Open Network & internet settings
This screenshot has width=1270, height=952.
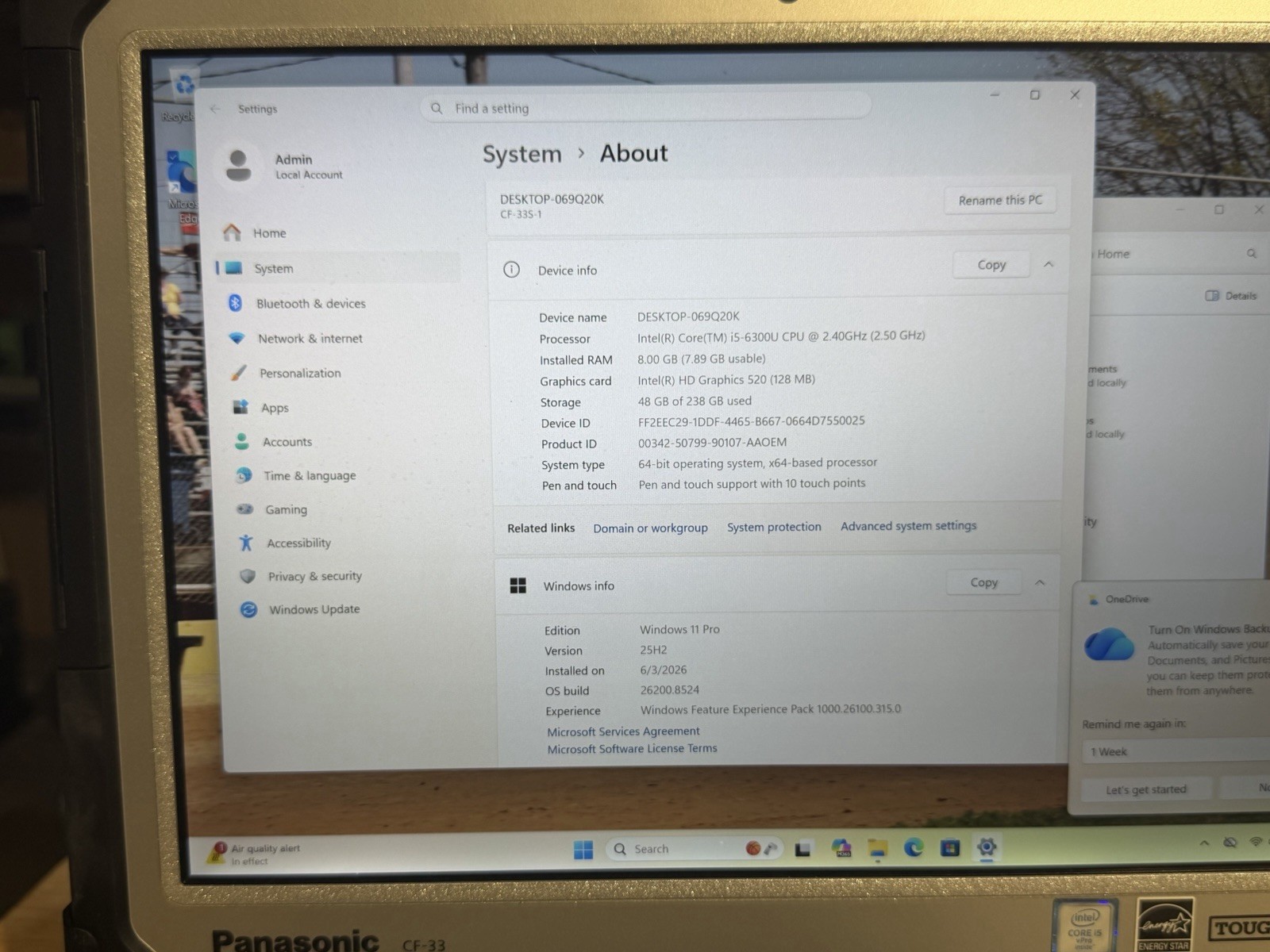[x=310, y=338]
